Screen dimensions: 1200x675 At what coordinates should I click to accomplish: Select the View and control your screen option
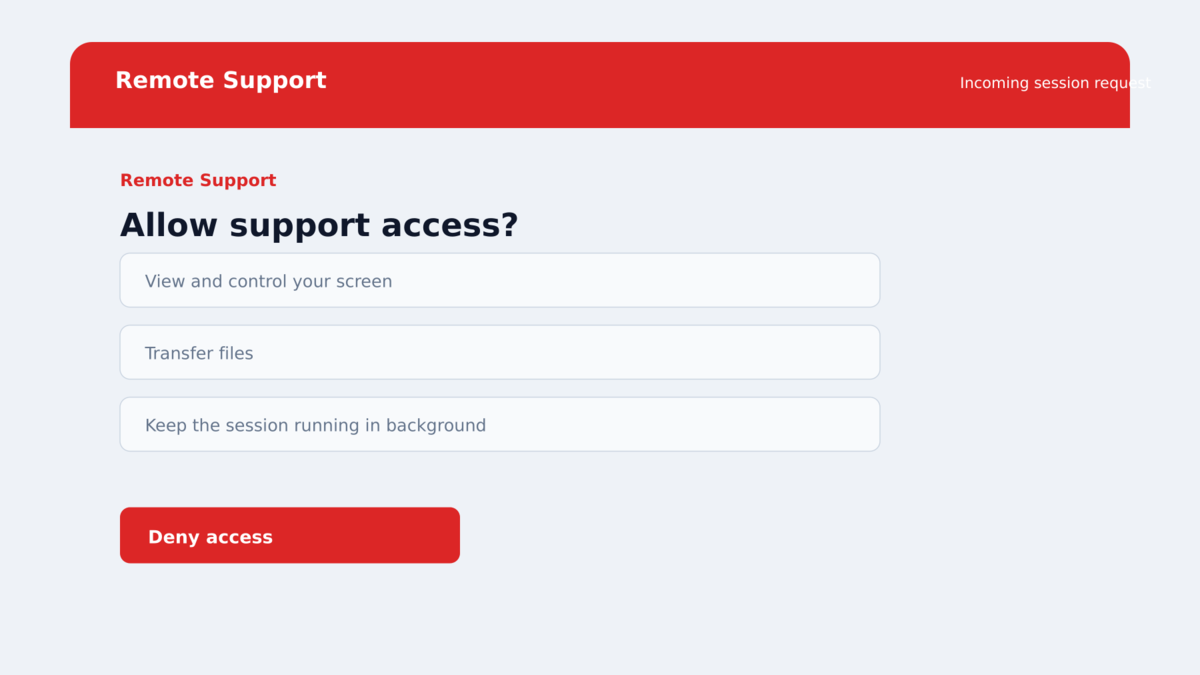(500, 280)
